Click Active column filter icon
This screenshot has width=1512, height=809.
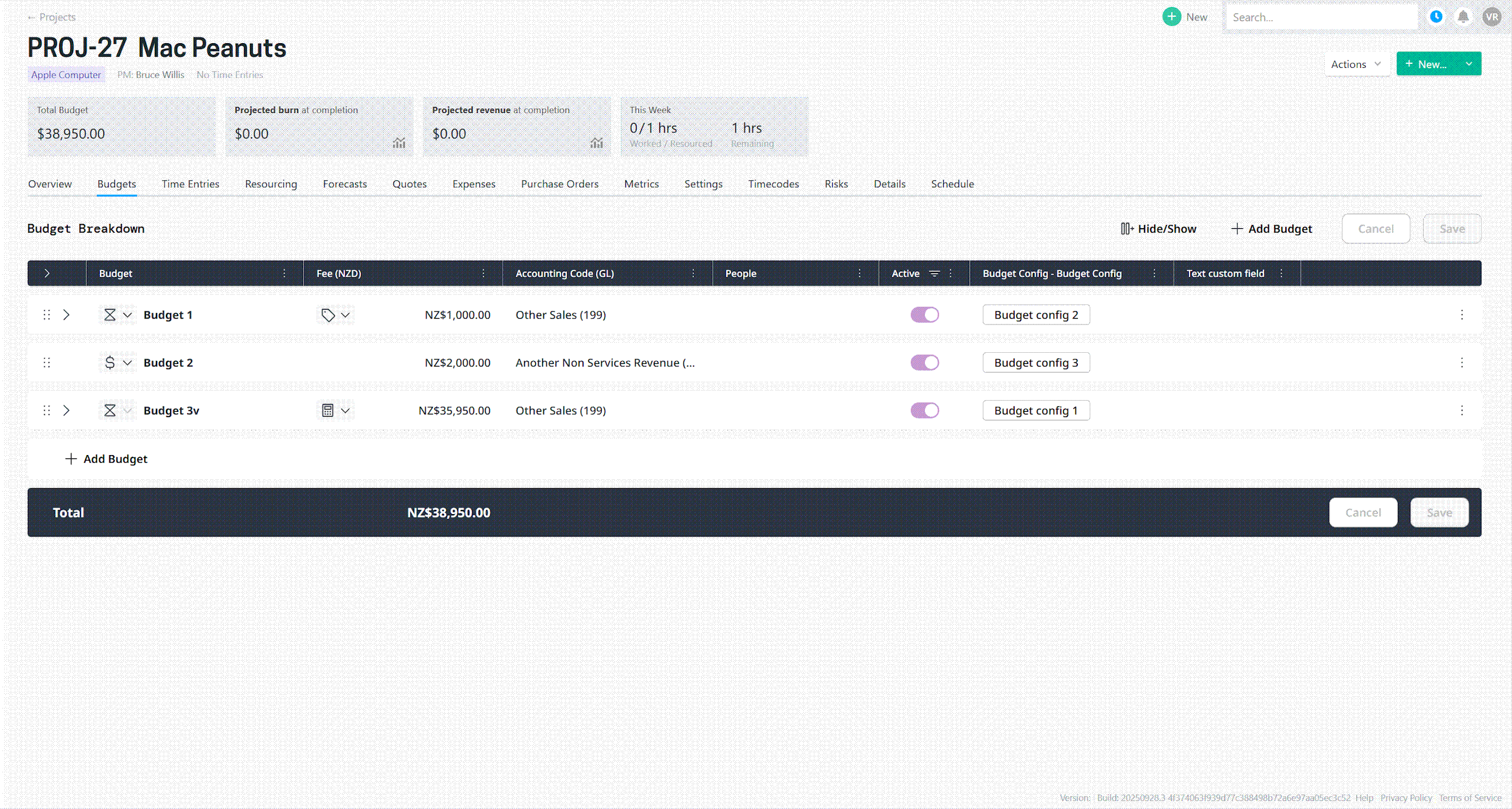[934, 274]
